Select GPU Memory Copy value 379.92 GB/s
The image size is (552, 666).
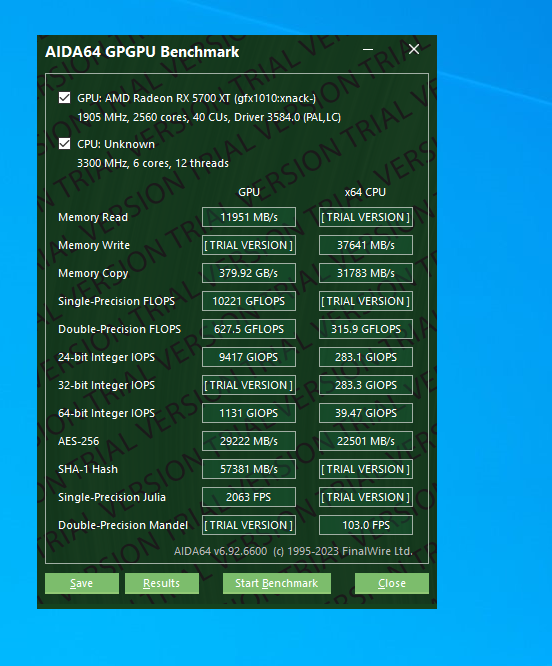249,273
